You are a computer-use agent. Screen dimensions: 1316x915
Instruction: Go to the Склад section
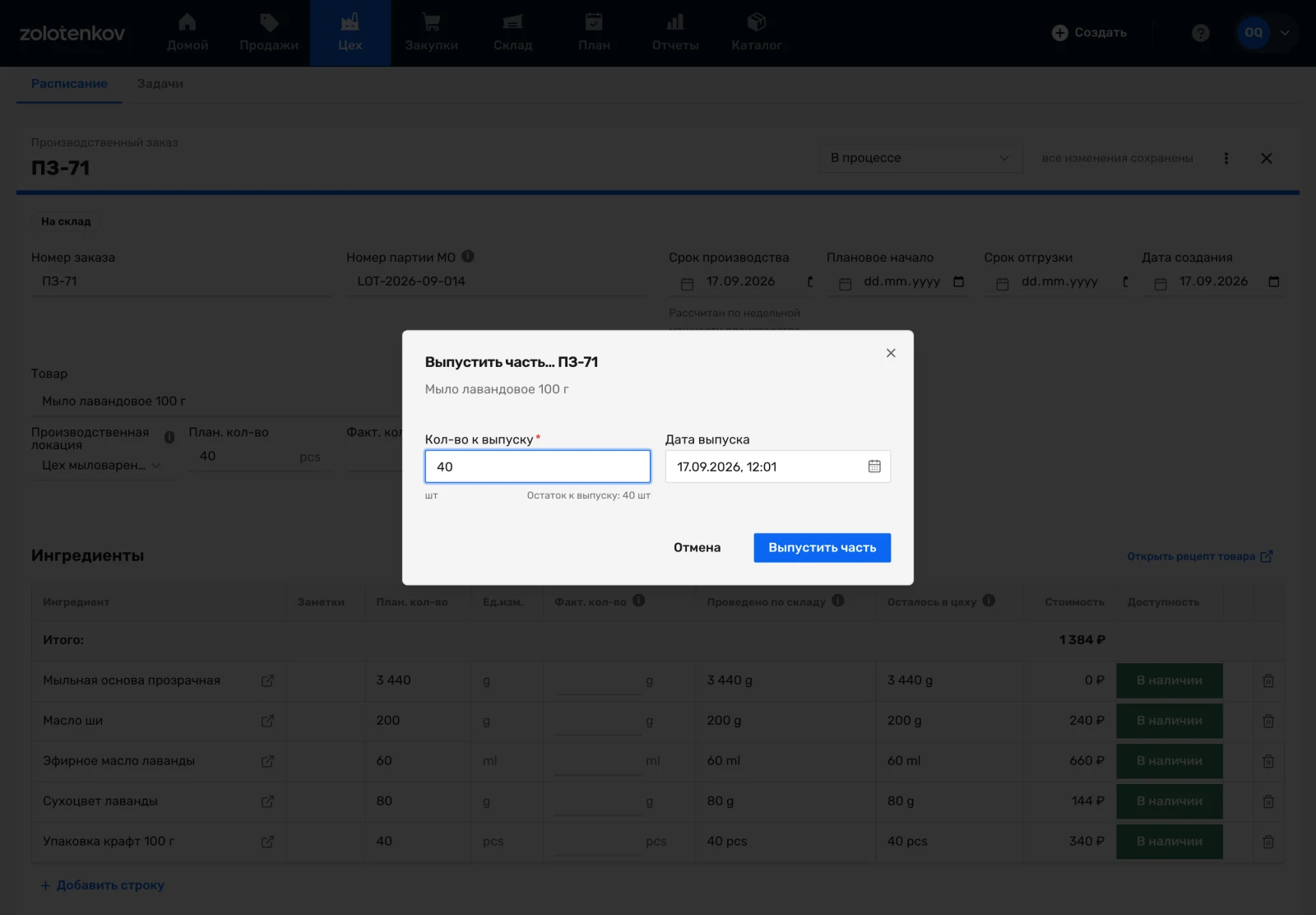point(512,33)
